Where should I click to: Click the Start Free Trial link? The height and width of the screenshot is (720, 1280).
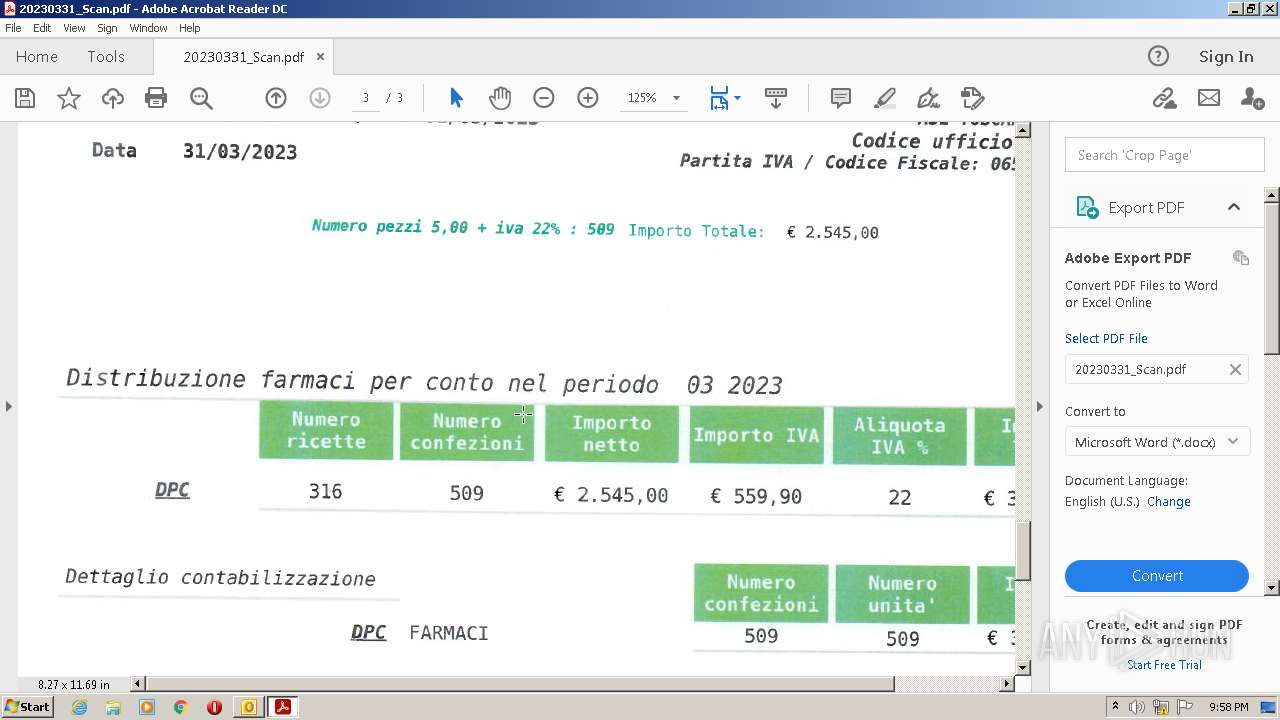pos(1164,665)
